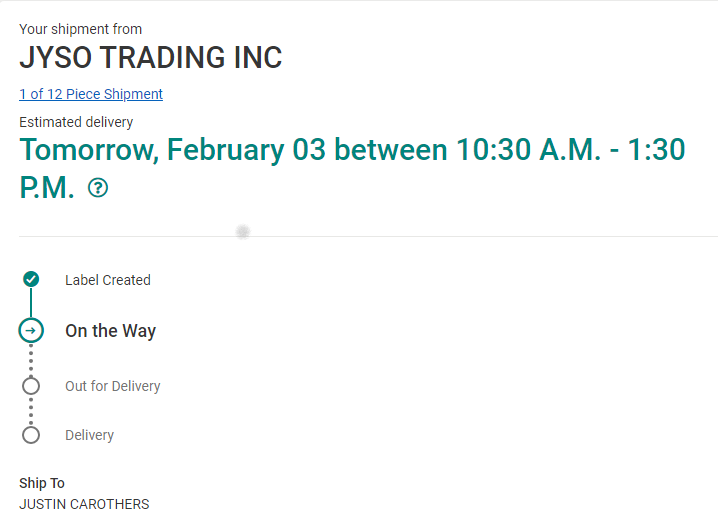Click the dotted line below On the Way
The height and width of the screenshot is (515, 718).
point(31,360)
